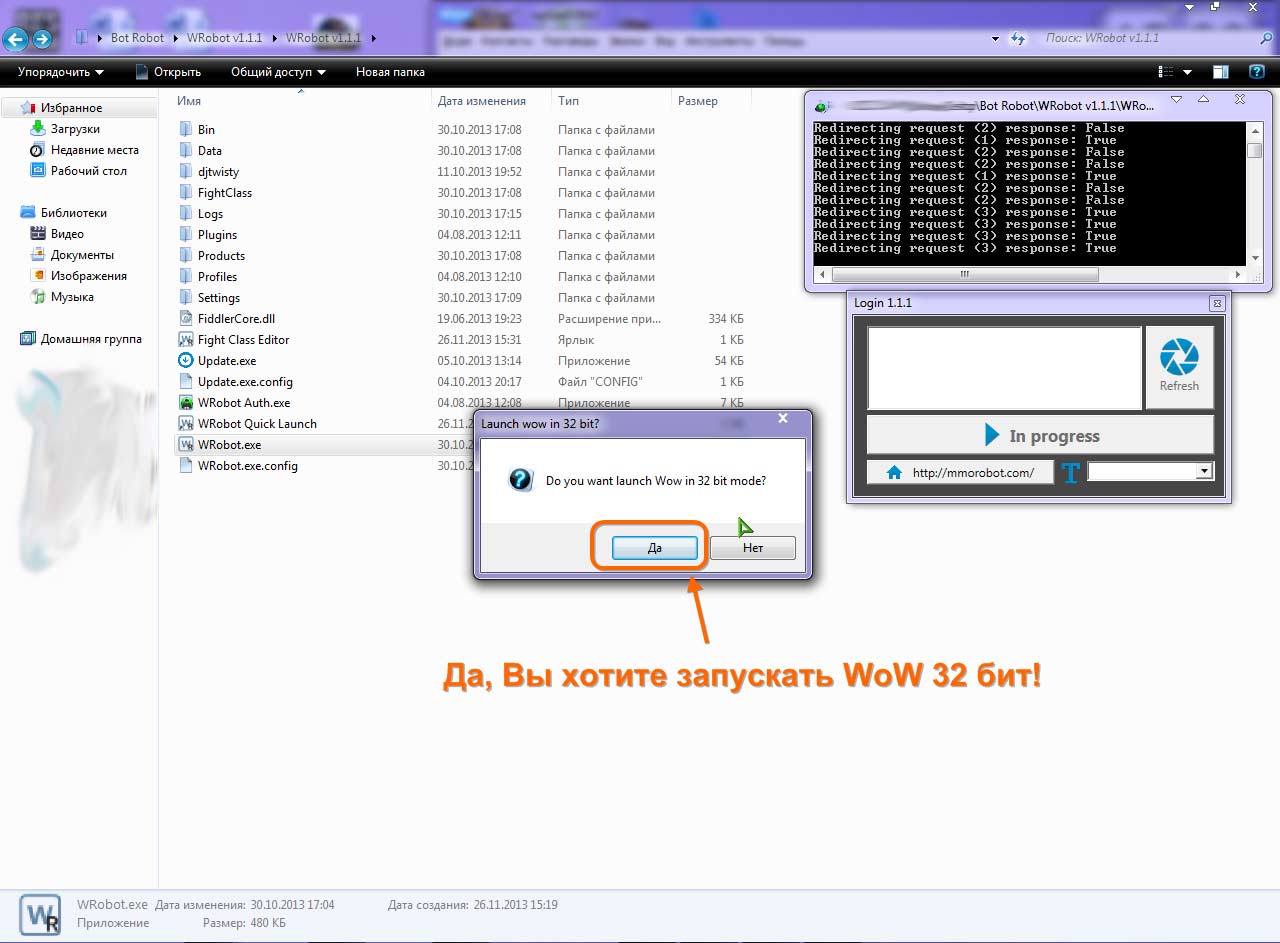Viewport: 1280px width, 943px height.
Task: Click the console window horizontal scrollbar
Action: coord(1030,274)
